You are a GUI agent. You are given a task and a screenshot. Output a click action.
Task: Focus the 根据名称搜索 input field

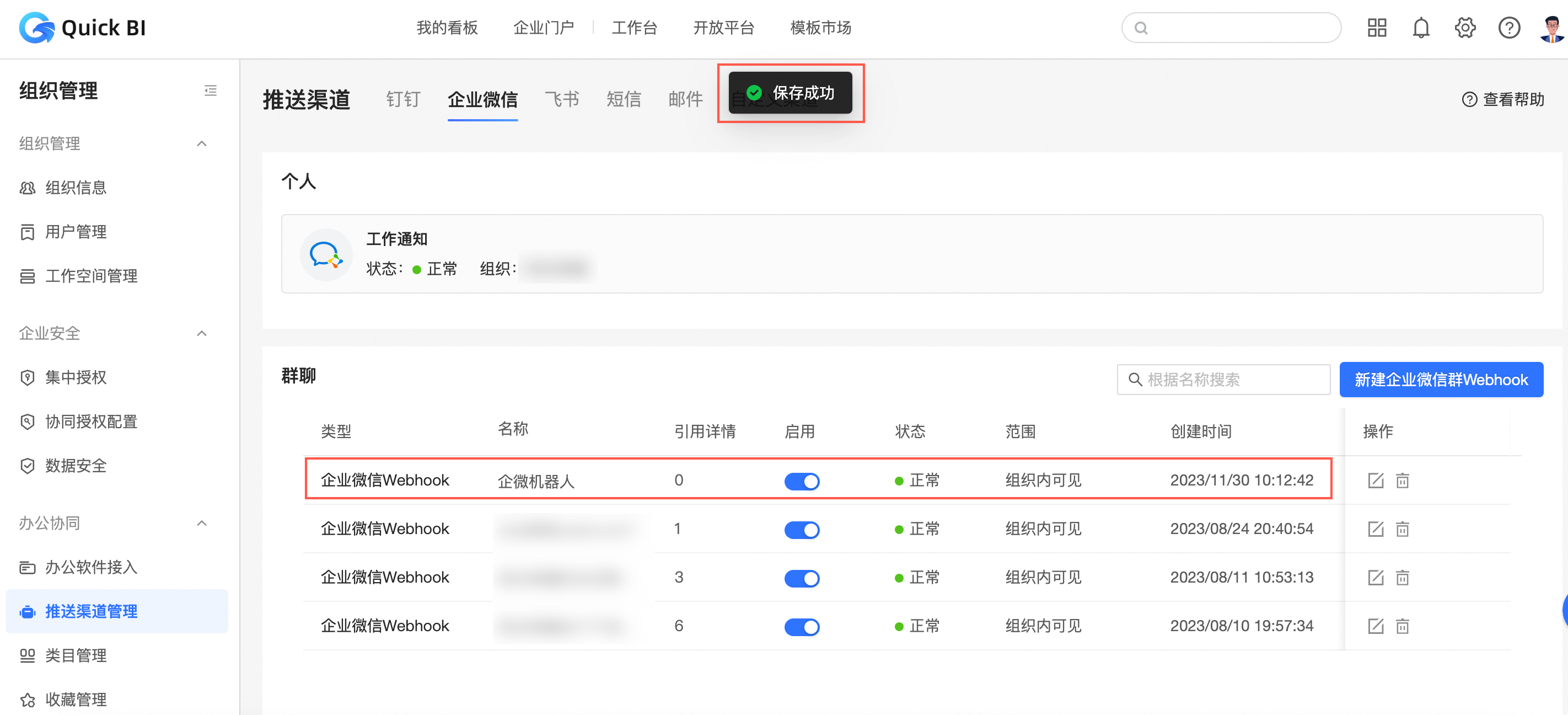click(x=1223, y=380)
